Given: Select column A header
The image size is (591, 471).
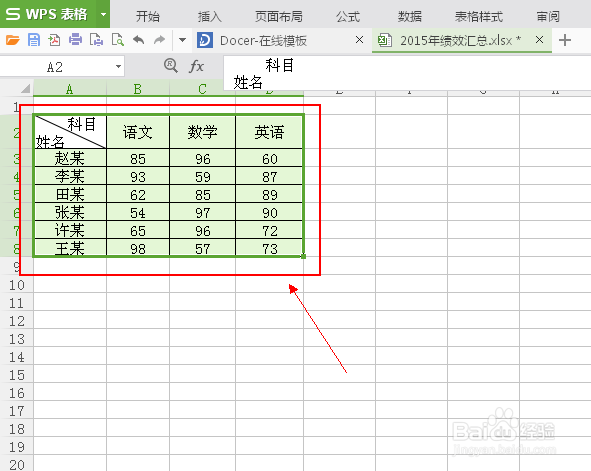Looking at the screenshot, I should pyautogui.click(x=70, y=89).
